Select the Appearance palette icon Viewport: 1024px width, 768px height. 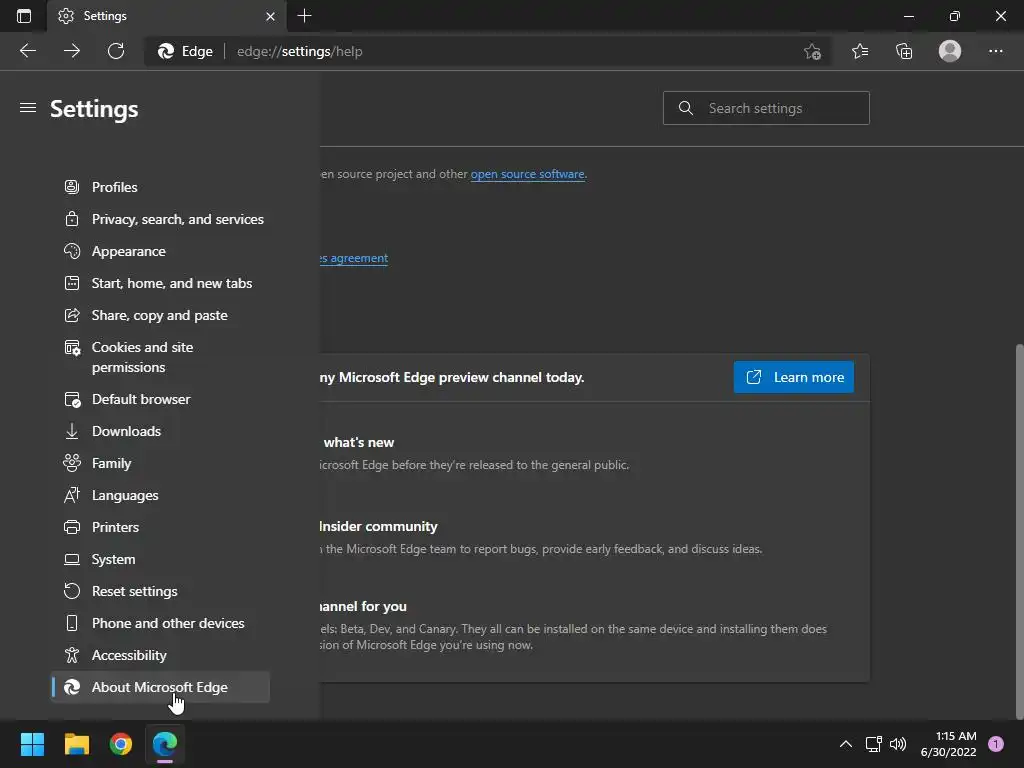point(72,251)
